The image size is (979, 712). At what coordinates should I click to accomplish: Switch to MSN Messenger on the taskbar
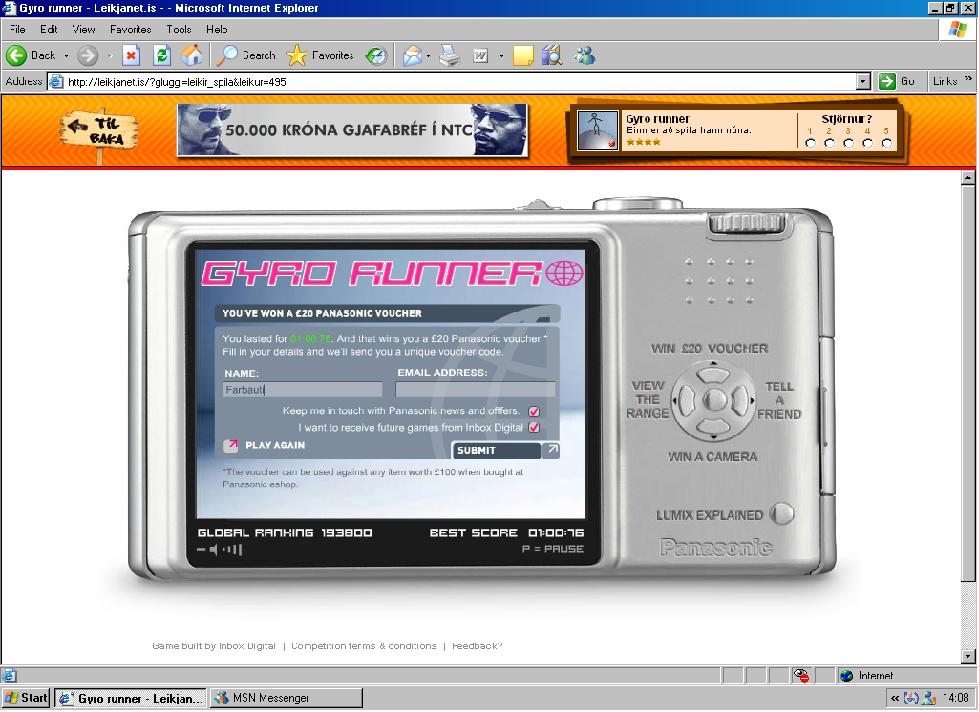tap(286, 698)
